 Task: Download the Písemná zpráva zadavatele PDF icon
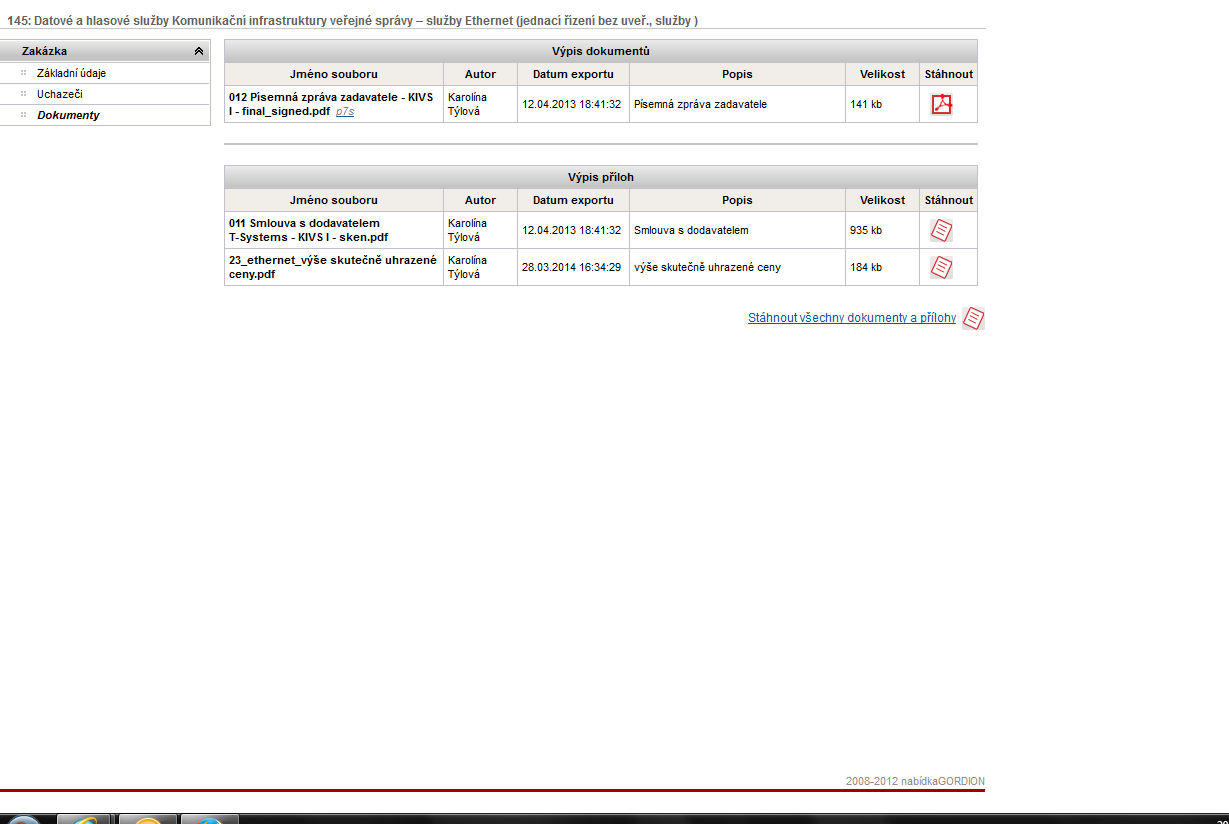pyautogui.click(x=941, y=105)
